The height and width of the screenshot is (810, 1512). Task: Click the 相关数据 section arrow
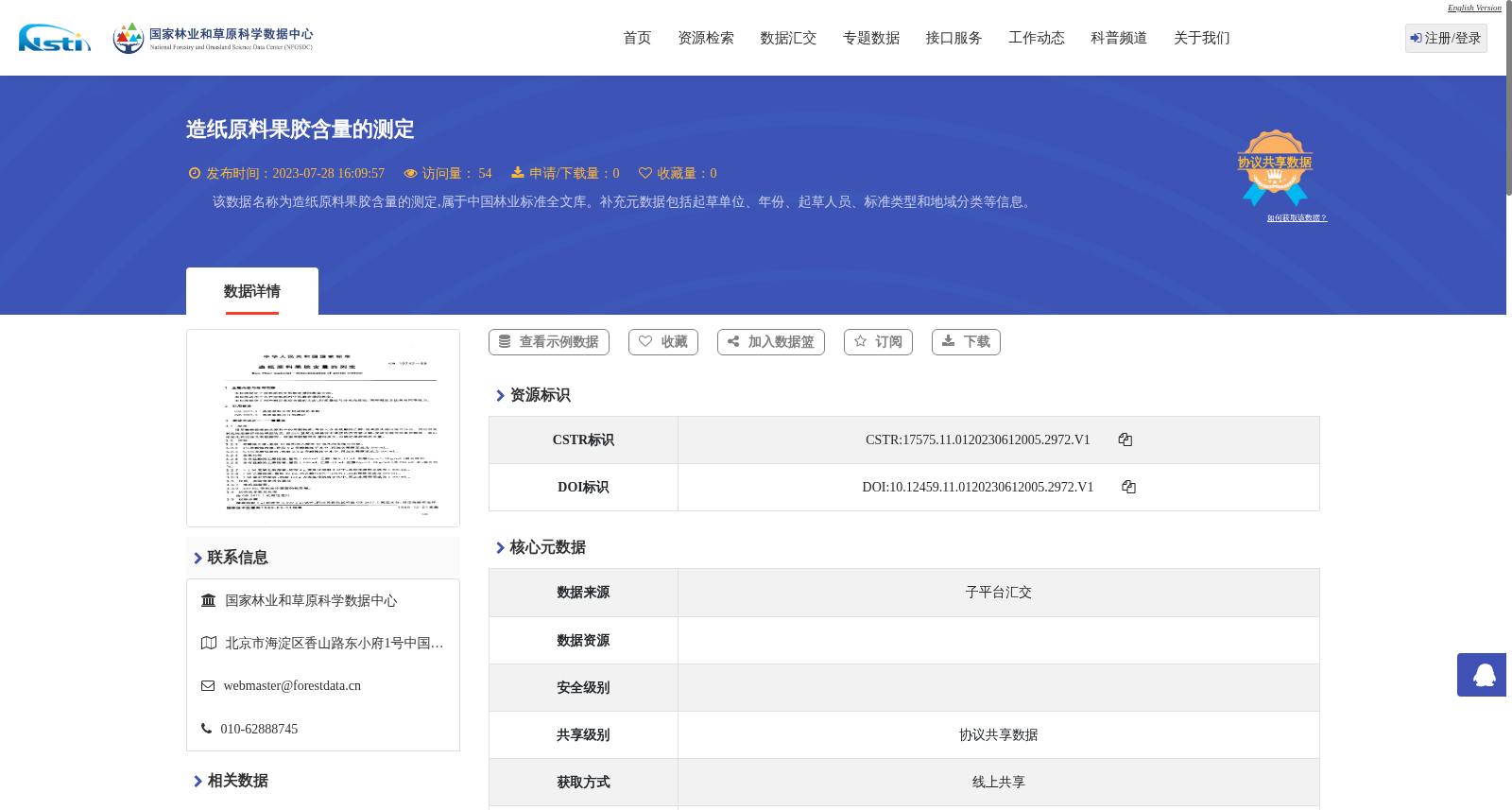pyautogui.click(x=198, y=782)
